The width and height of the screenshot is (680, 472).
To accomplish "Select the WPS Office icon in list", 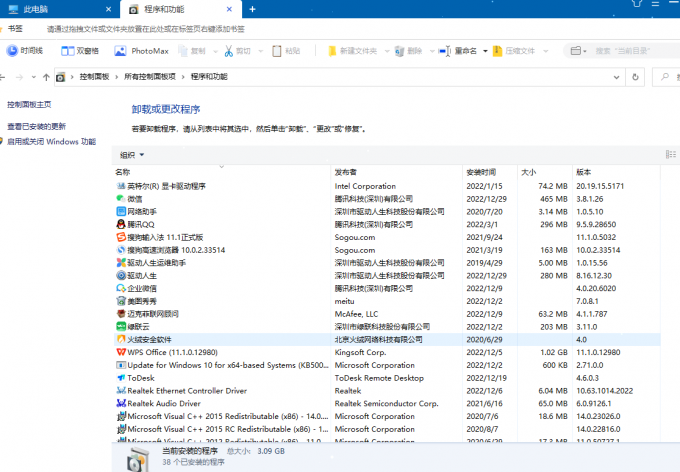I will click(121, 353).
